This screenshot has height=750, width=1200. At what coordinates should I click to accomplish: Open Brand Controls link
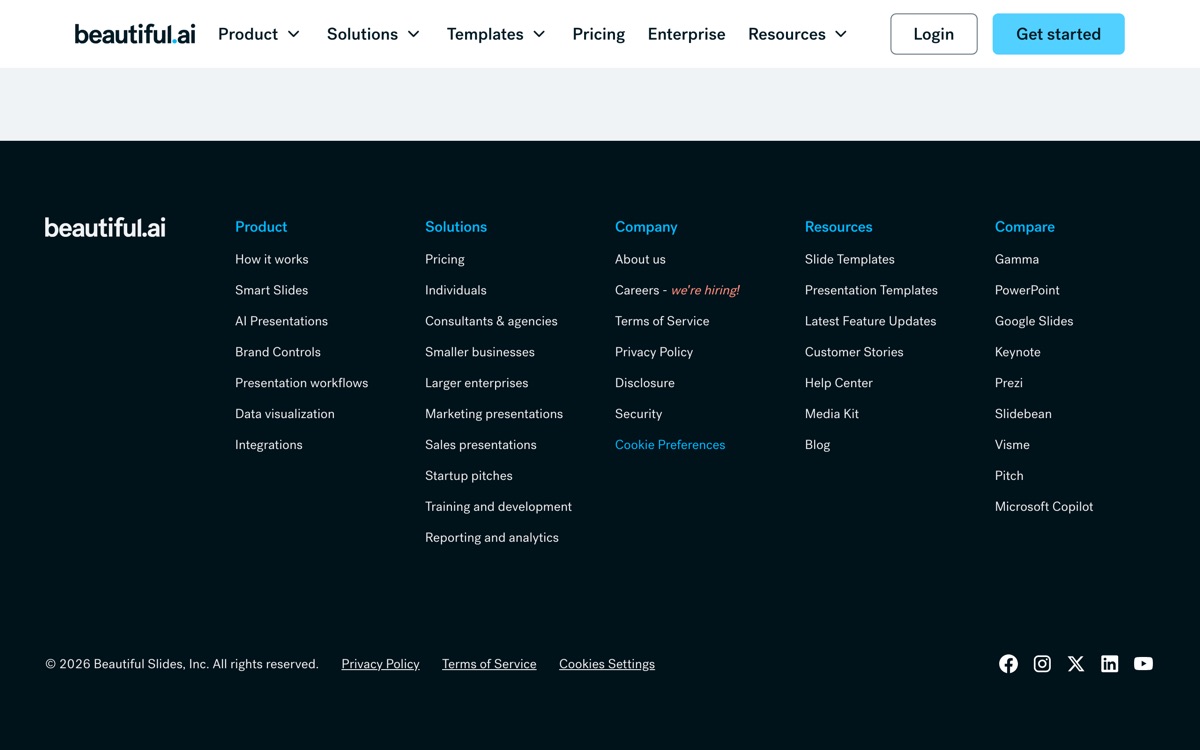pyautogui.click(x=278, y=352)
